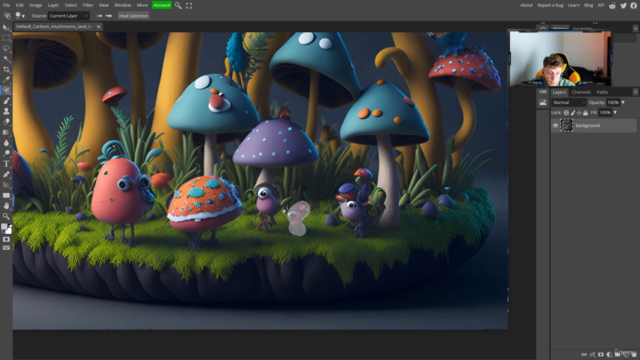Select the Crop tool

(x=6, y=69)
